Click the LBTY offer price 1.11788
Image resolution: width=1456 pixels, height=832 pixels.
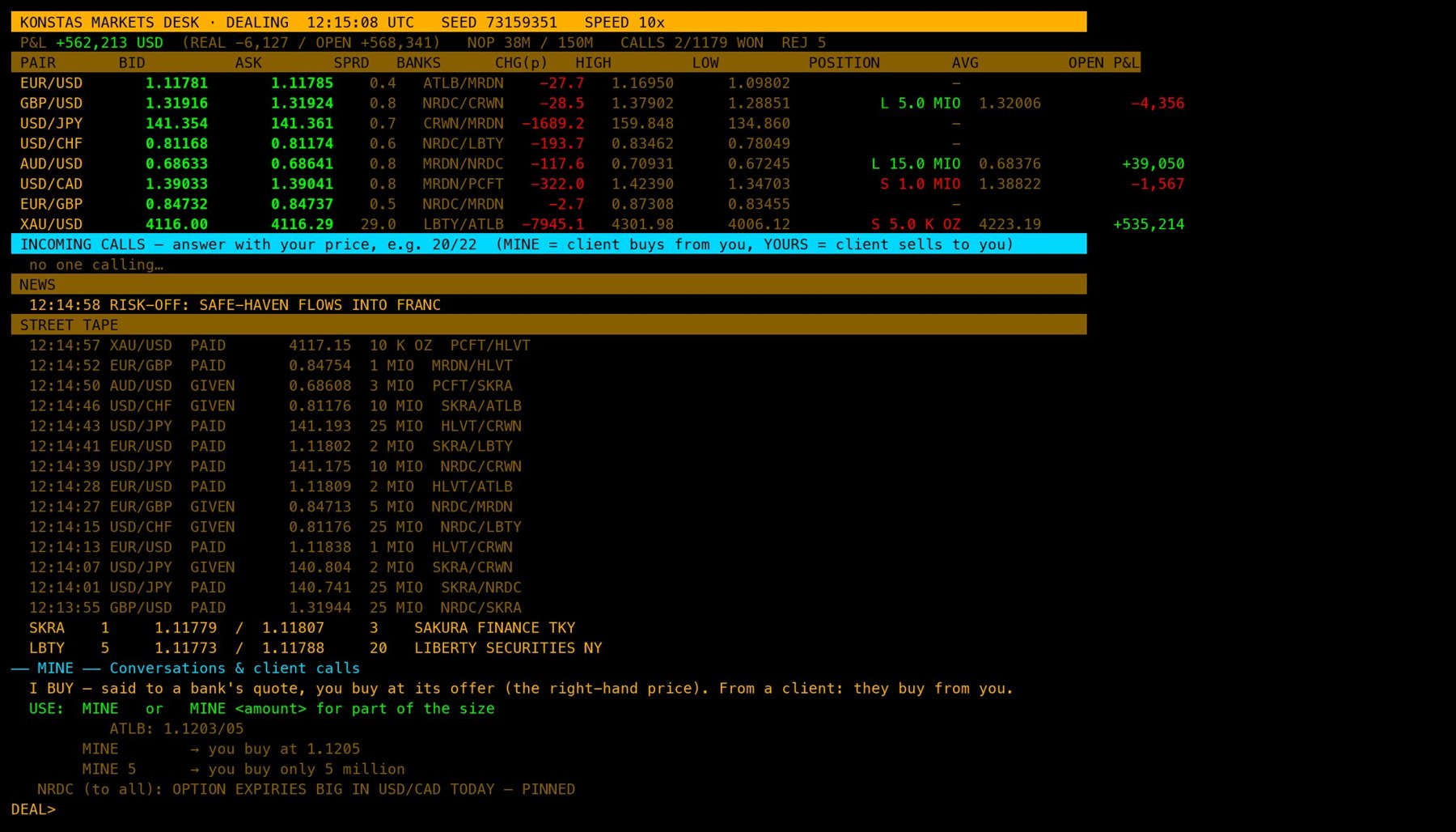point(293,648)
